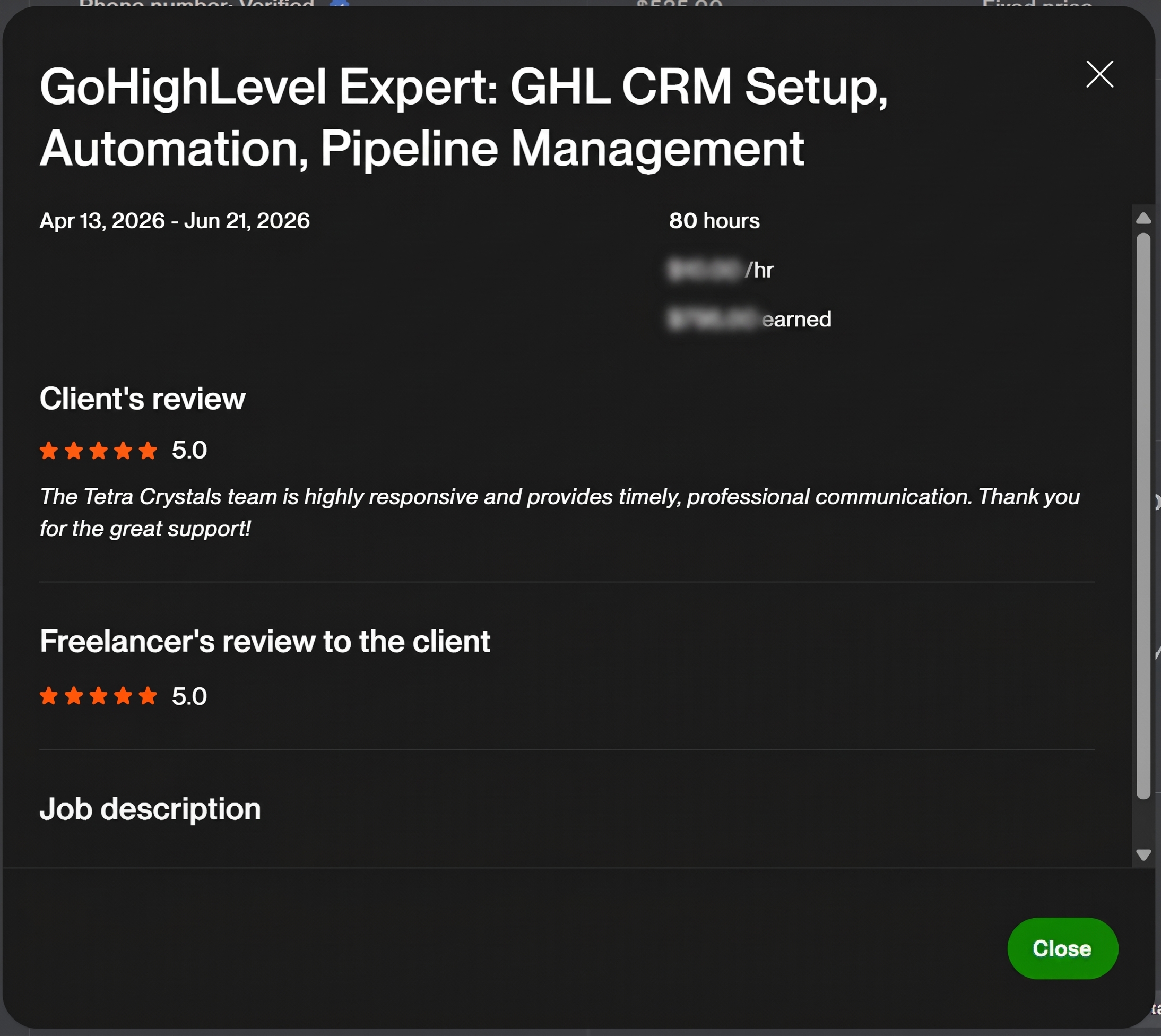Click the star rating under Client's review
The image size is (1161, 1036).
99,450
